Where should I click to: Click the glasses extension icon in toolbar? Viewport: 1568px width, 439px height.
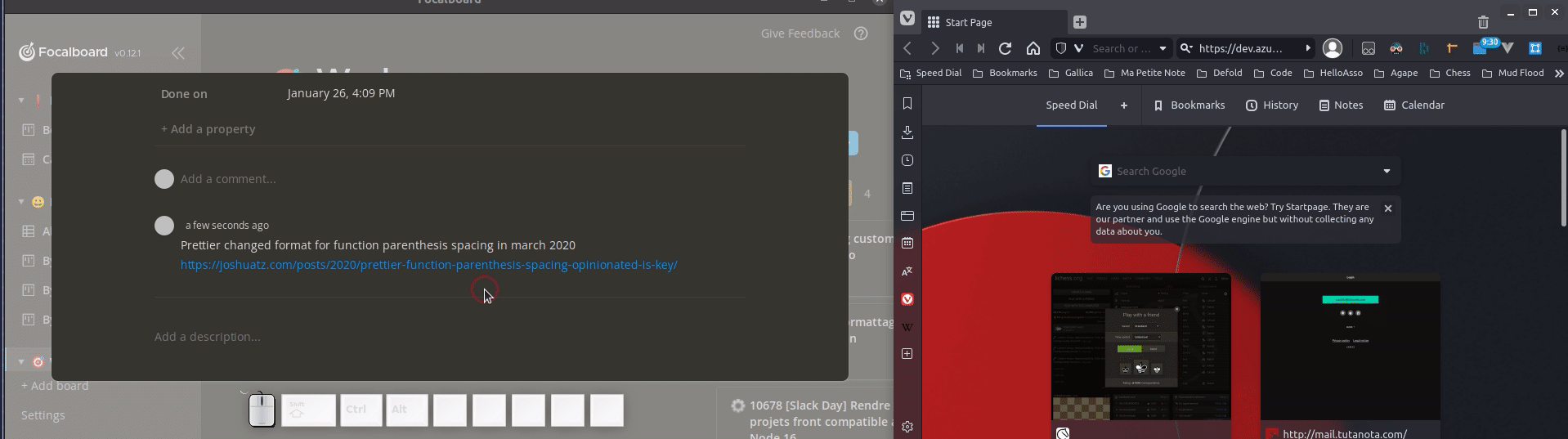(x=1396, y=48)
